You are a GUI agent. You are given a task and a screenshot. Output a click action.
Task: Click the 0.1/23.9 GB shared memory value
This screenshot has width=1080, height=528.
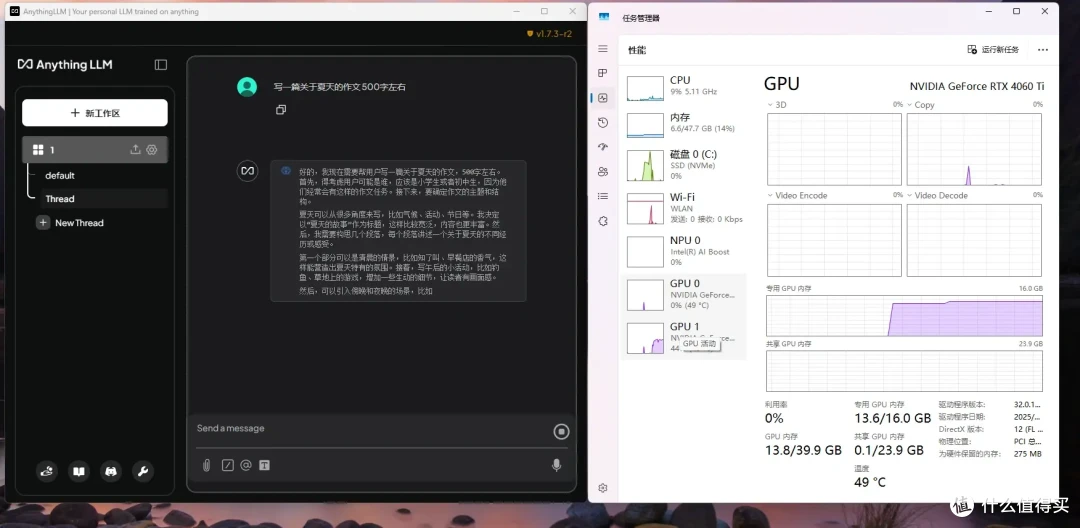coord(889,450)
